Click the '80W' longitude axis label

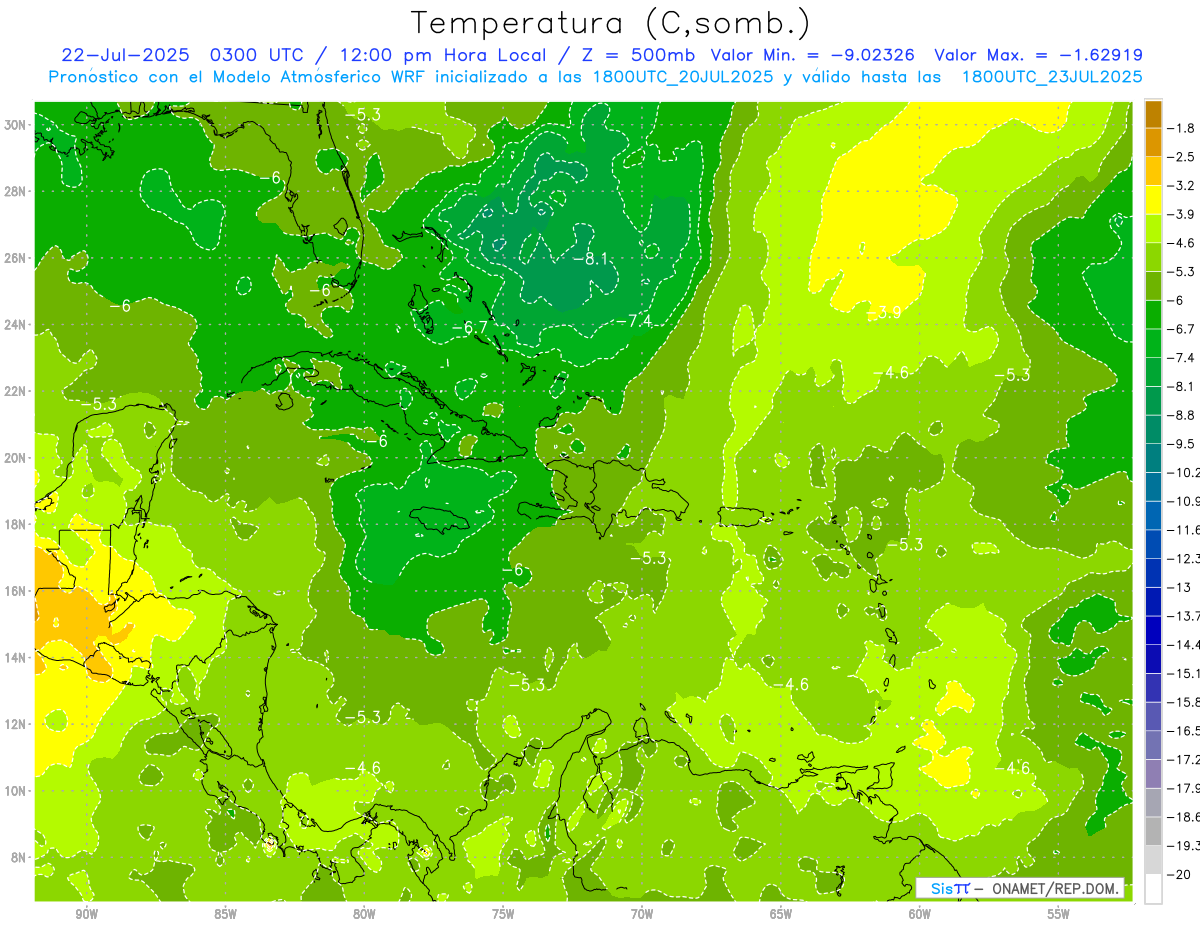(364, 915)
